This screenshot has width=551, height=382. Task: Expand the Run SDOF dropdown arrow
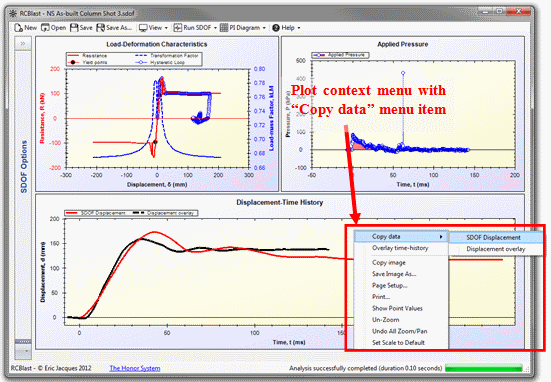click(x=215, y=28)
